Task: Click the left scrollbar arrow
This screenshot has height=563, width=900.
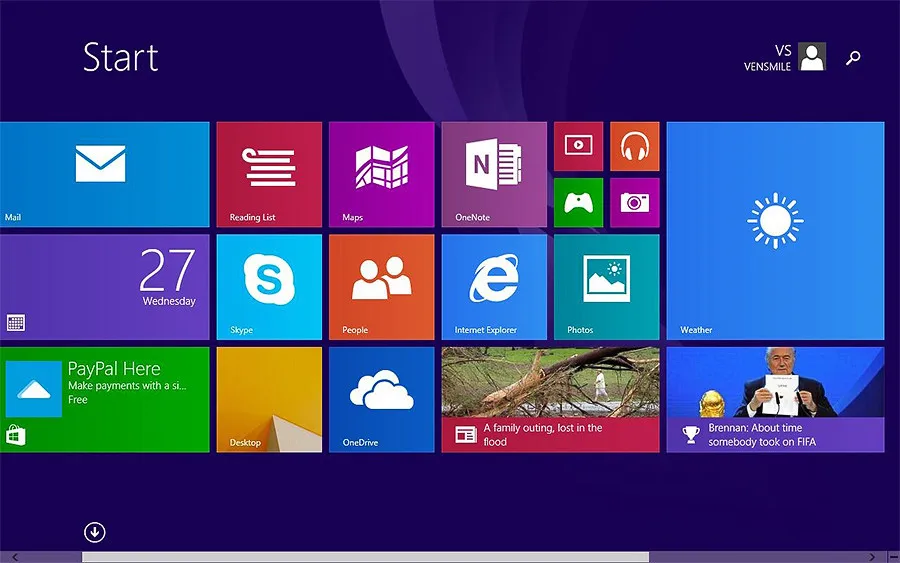Action: click(x=15, y=557)
